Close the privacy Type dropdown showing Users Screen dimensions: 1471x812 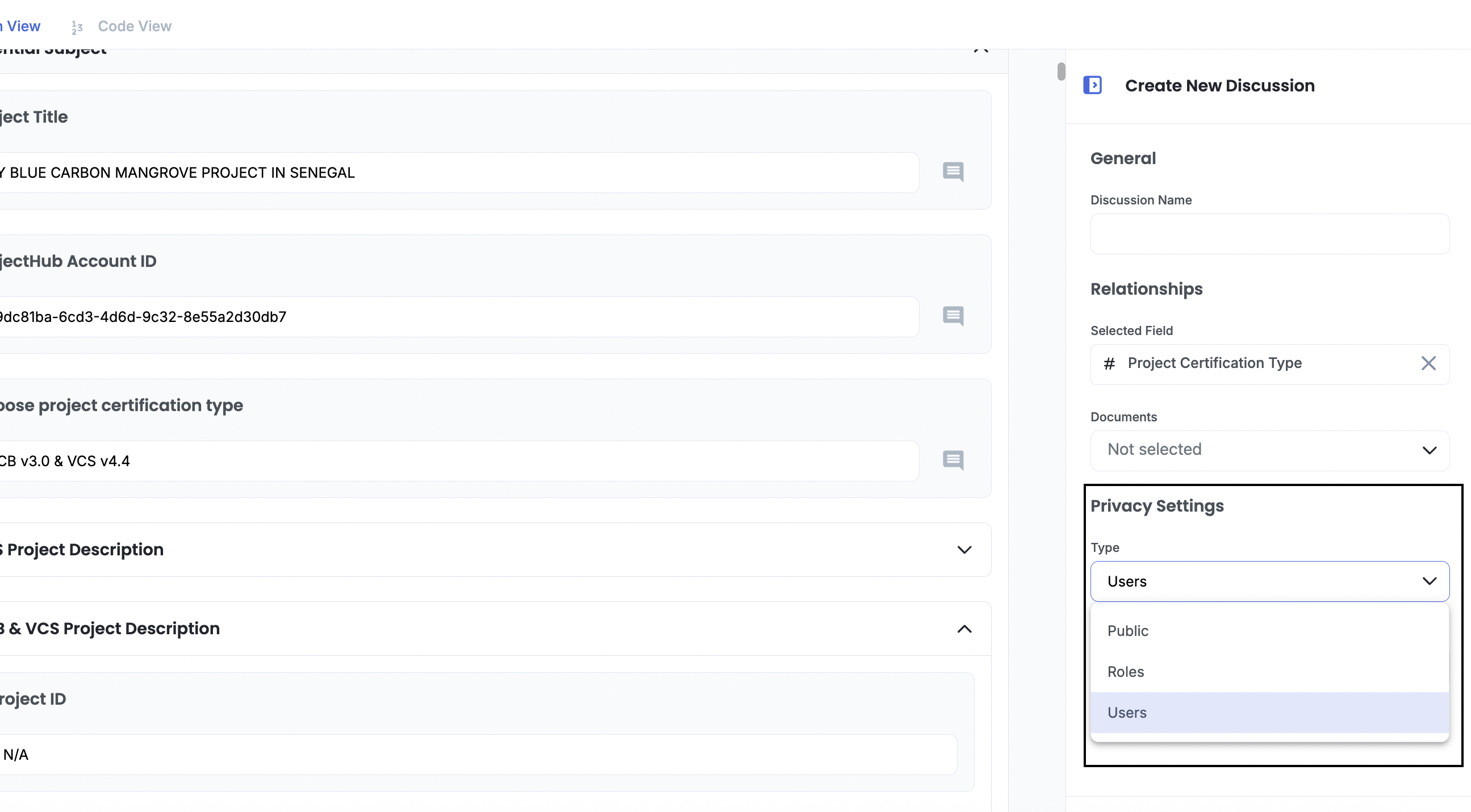[x=1269, y=581]
